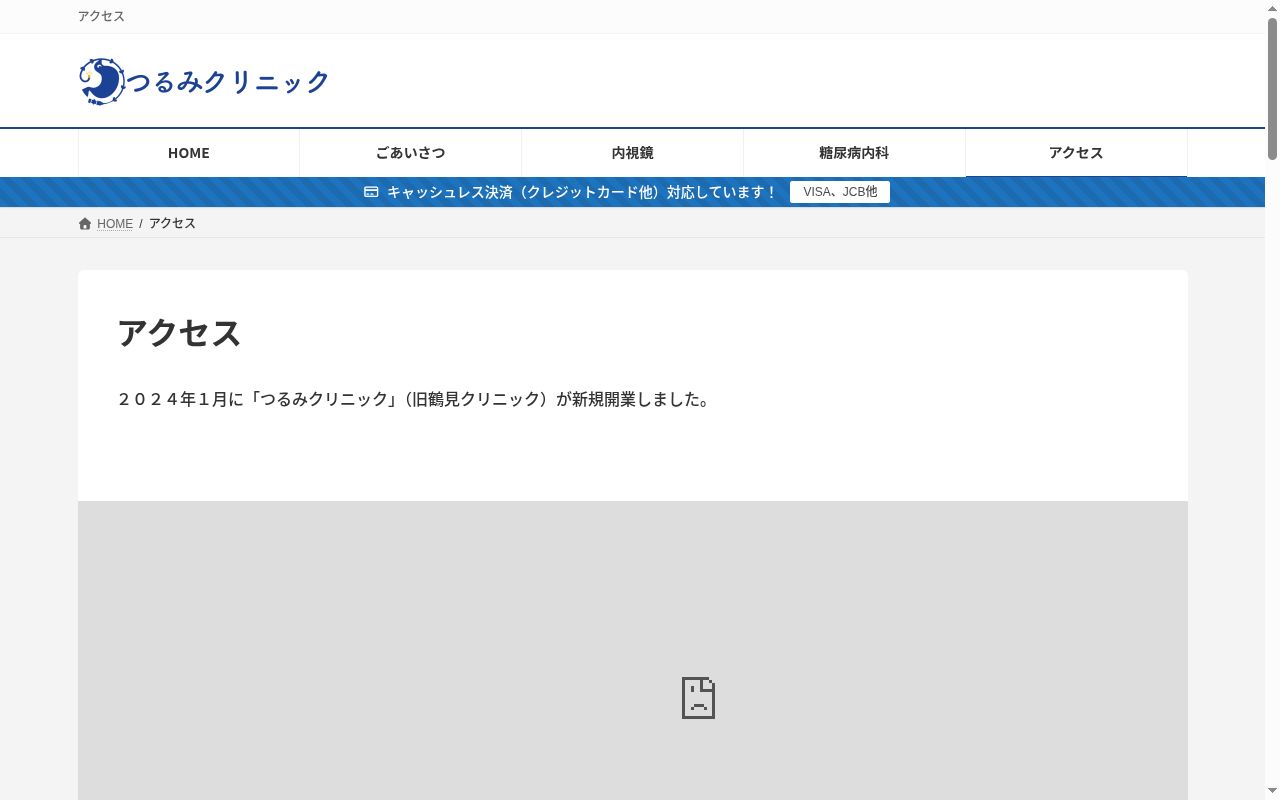This screenshot has height=800, width=1280.
Task: Select the 糖尿病内科 menu item
Action: tap(854, 153)
